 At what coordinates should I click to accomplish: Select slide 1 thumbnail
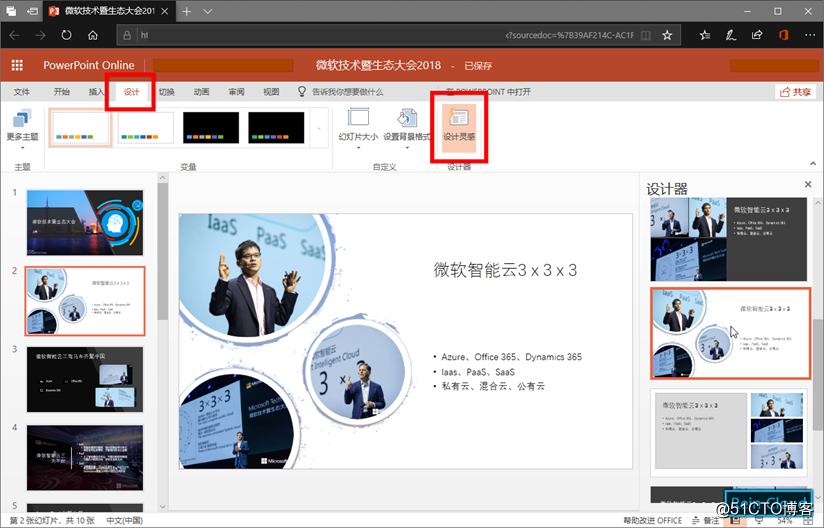pos(85,223)
